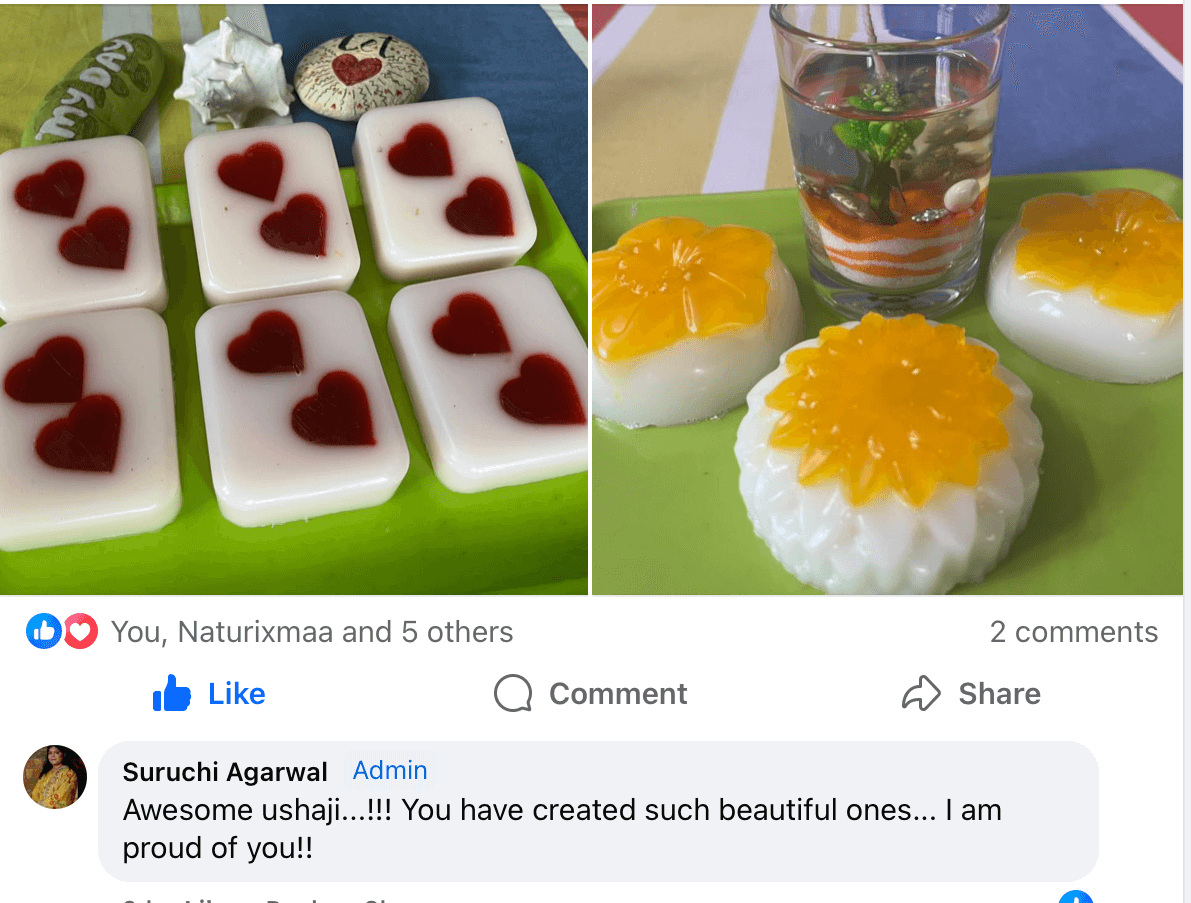Click the Admin badge beside Suruchi Agarwal
Viewport: 1191px width, 903px height.
pos(390,770)
